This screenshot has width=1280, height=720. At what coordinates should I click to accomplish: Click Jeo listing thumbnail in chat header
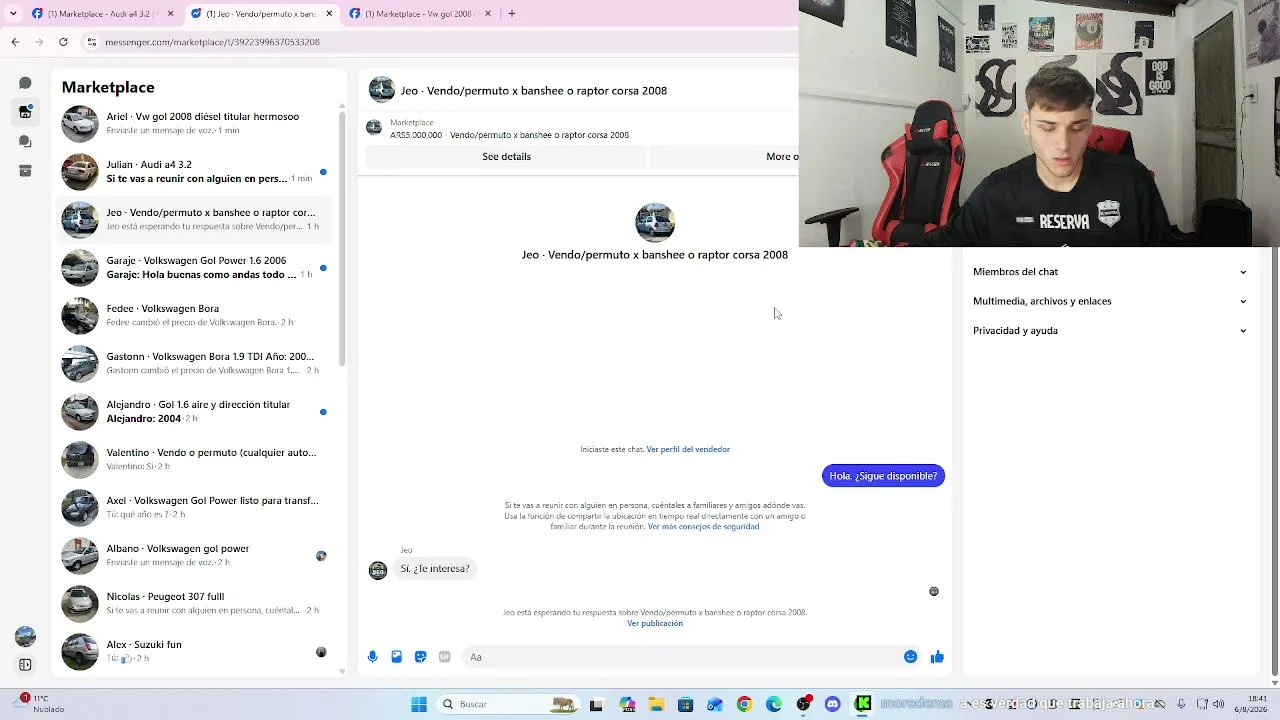382,90
